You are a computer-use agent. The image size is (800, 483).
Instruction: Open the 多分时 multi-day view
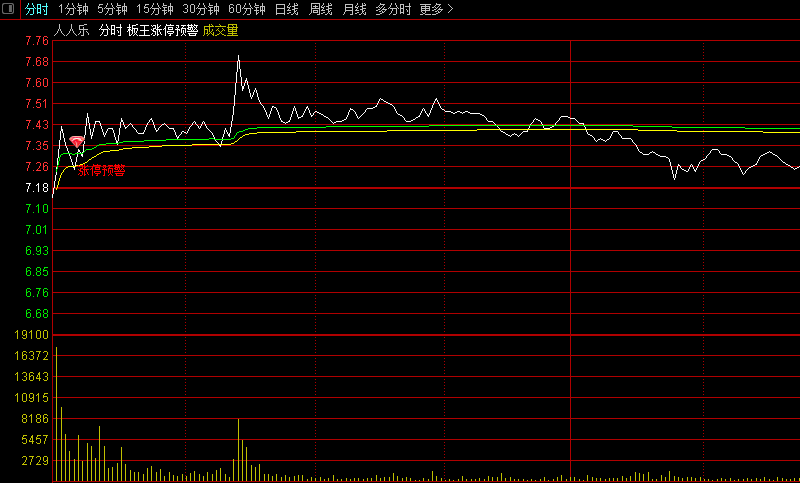tap(393, 9)
